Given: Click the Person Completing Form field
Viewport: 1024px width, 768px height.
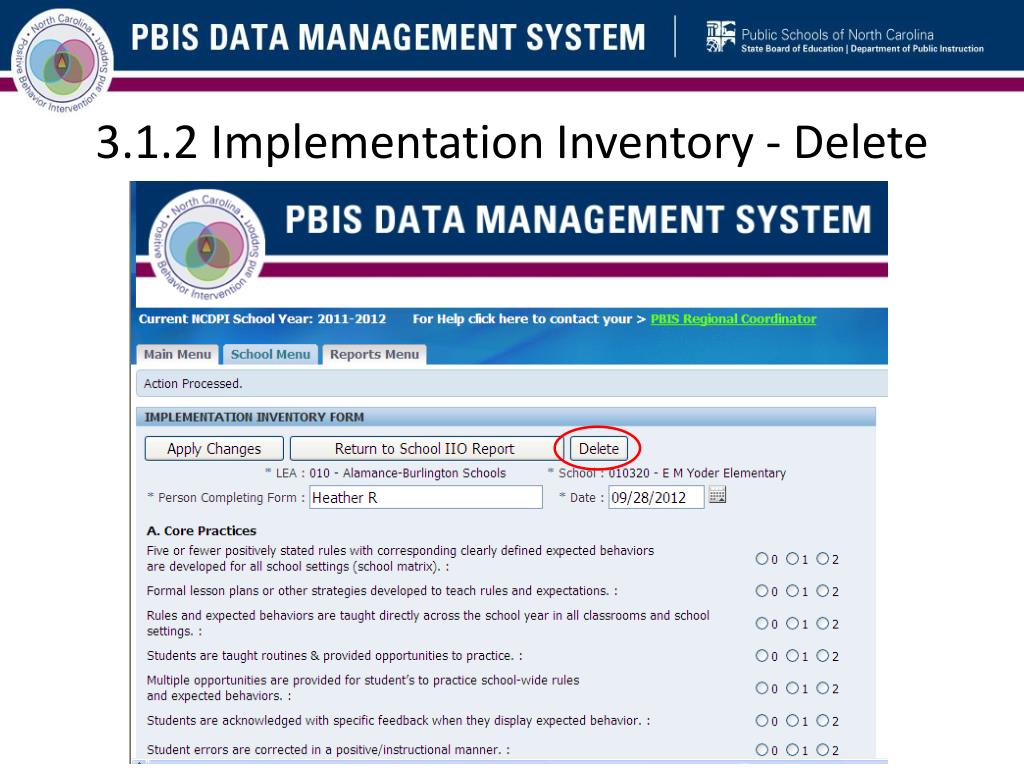Looking at the screenshot, I should tap(426, 497).
